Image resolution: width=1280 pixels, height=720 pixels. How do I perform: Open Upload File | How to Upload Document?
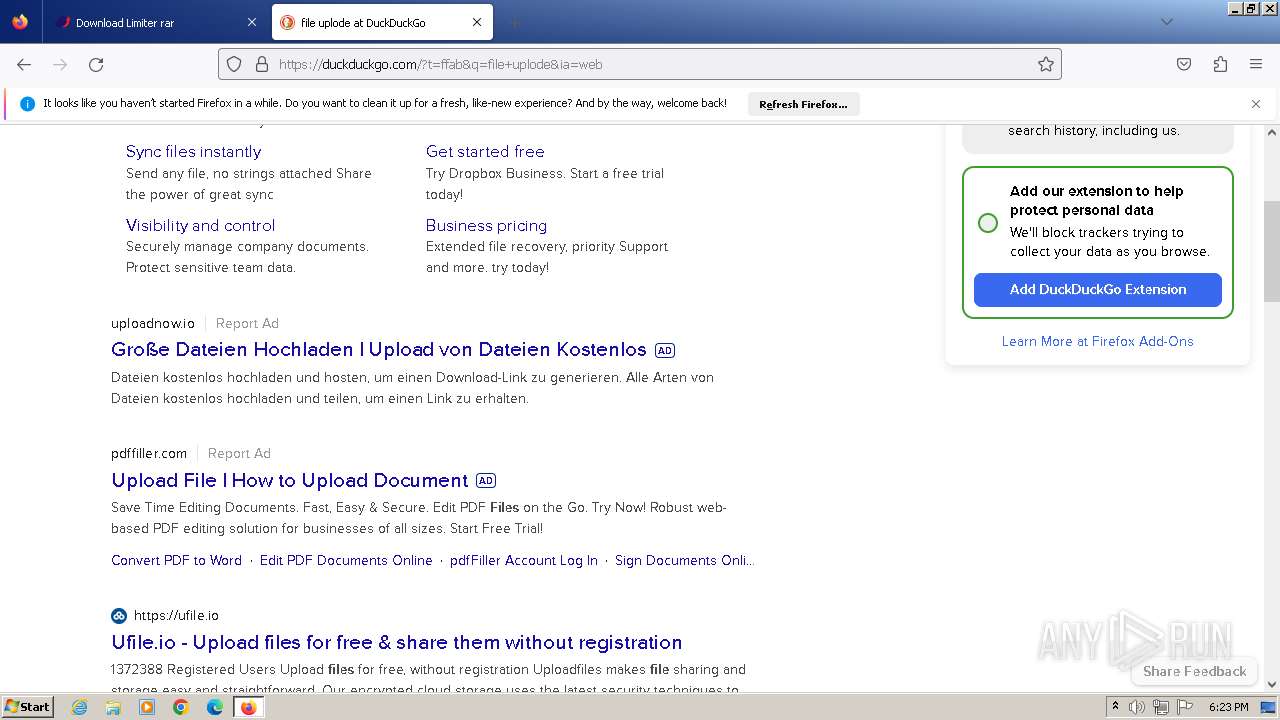(290, 480)
